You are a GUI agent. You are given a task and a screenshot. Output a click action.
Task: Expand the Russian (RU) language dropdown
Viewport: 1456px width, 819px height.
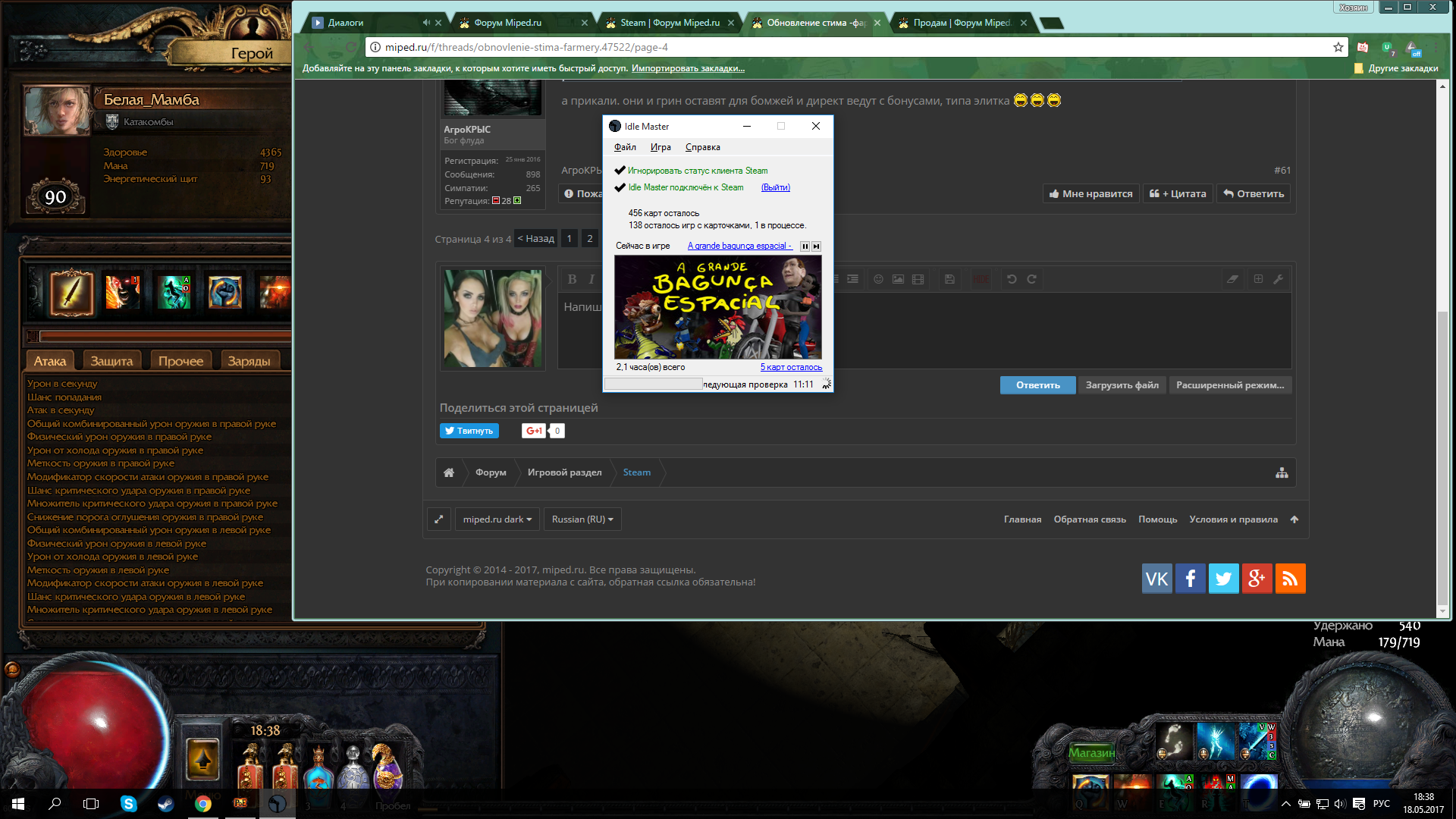[x=582, y=519]
